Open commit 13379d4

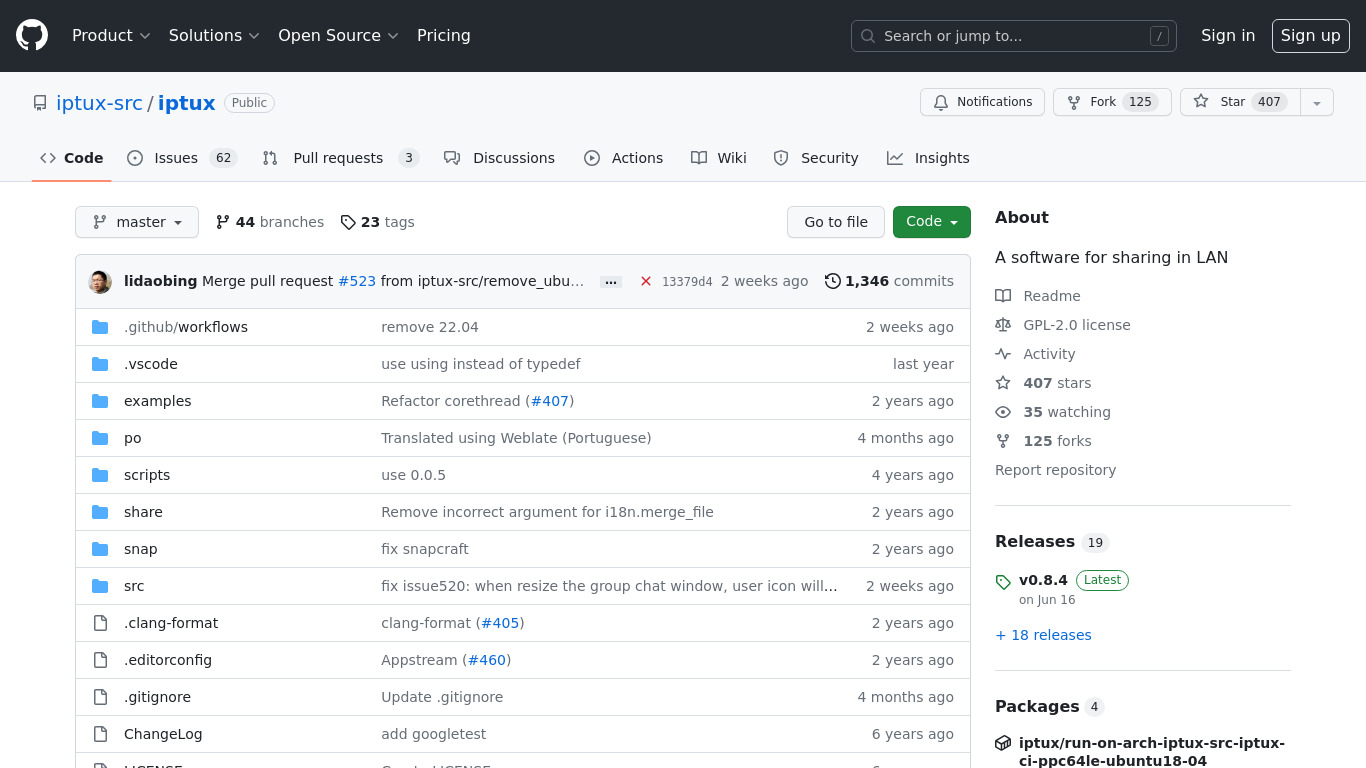tap(687, 282)
